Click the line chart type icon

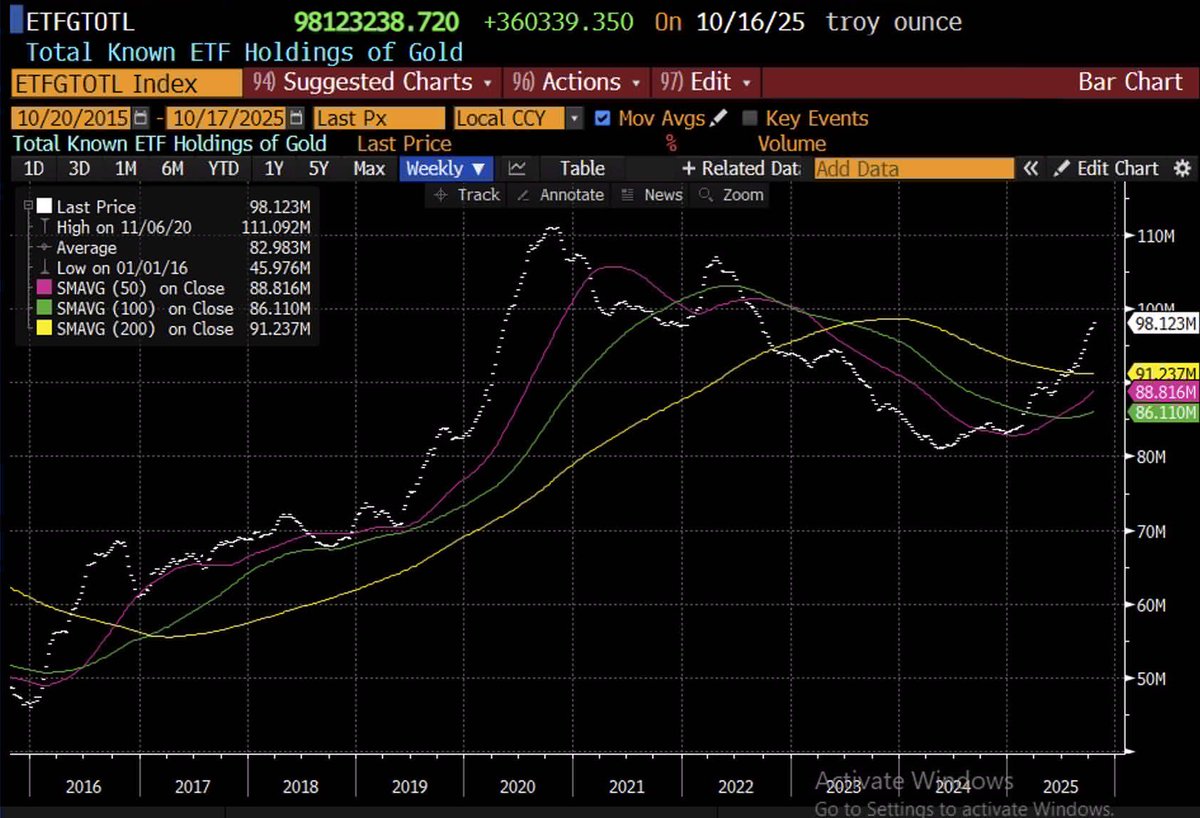click(x=517, y=169)
